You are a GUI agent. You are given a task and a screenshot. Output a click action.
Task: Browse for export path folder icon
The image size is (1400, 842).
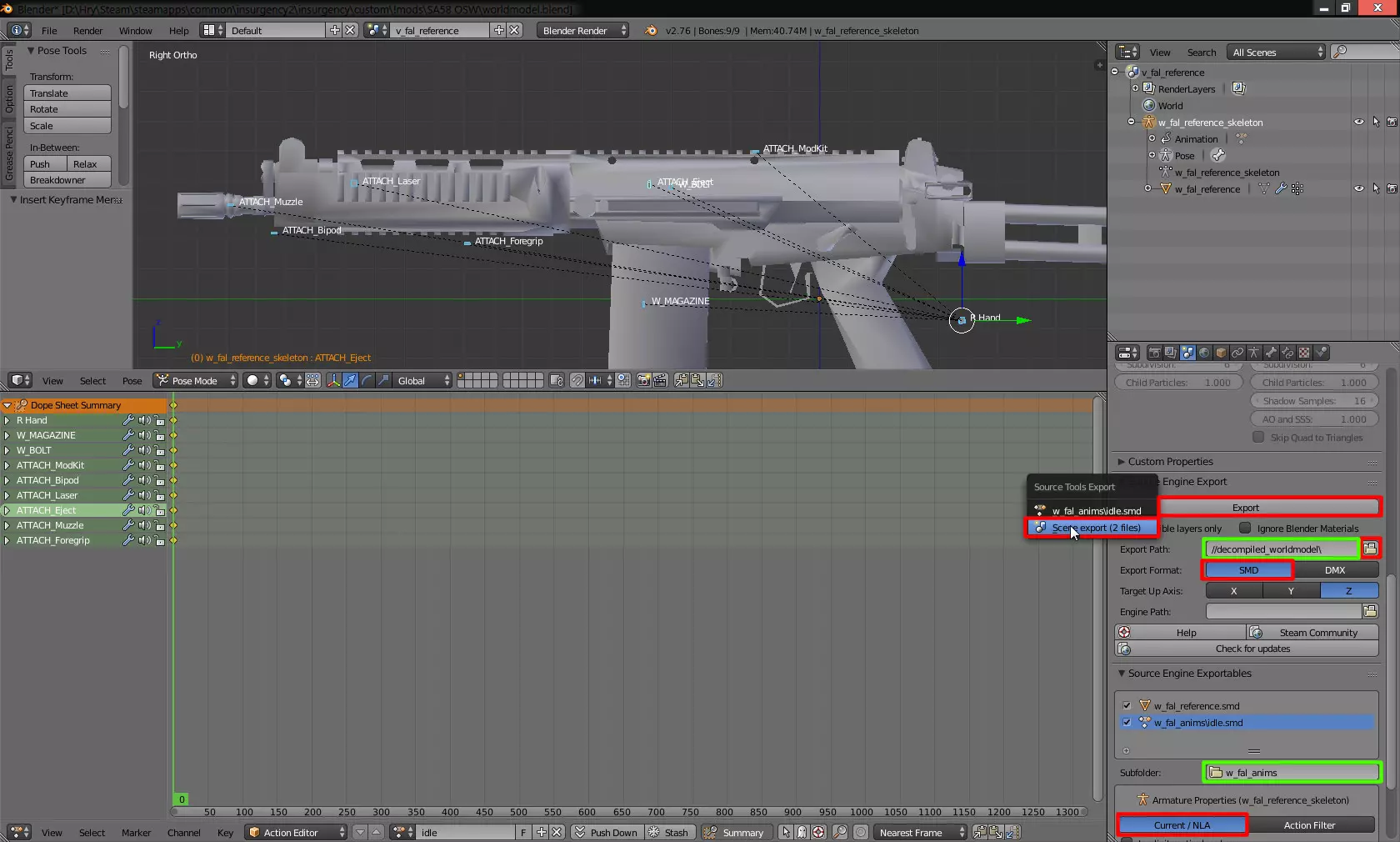pyautogui.click(x=1370, y=549)
